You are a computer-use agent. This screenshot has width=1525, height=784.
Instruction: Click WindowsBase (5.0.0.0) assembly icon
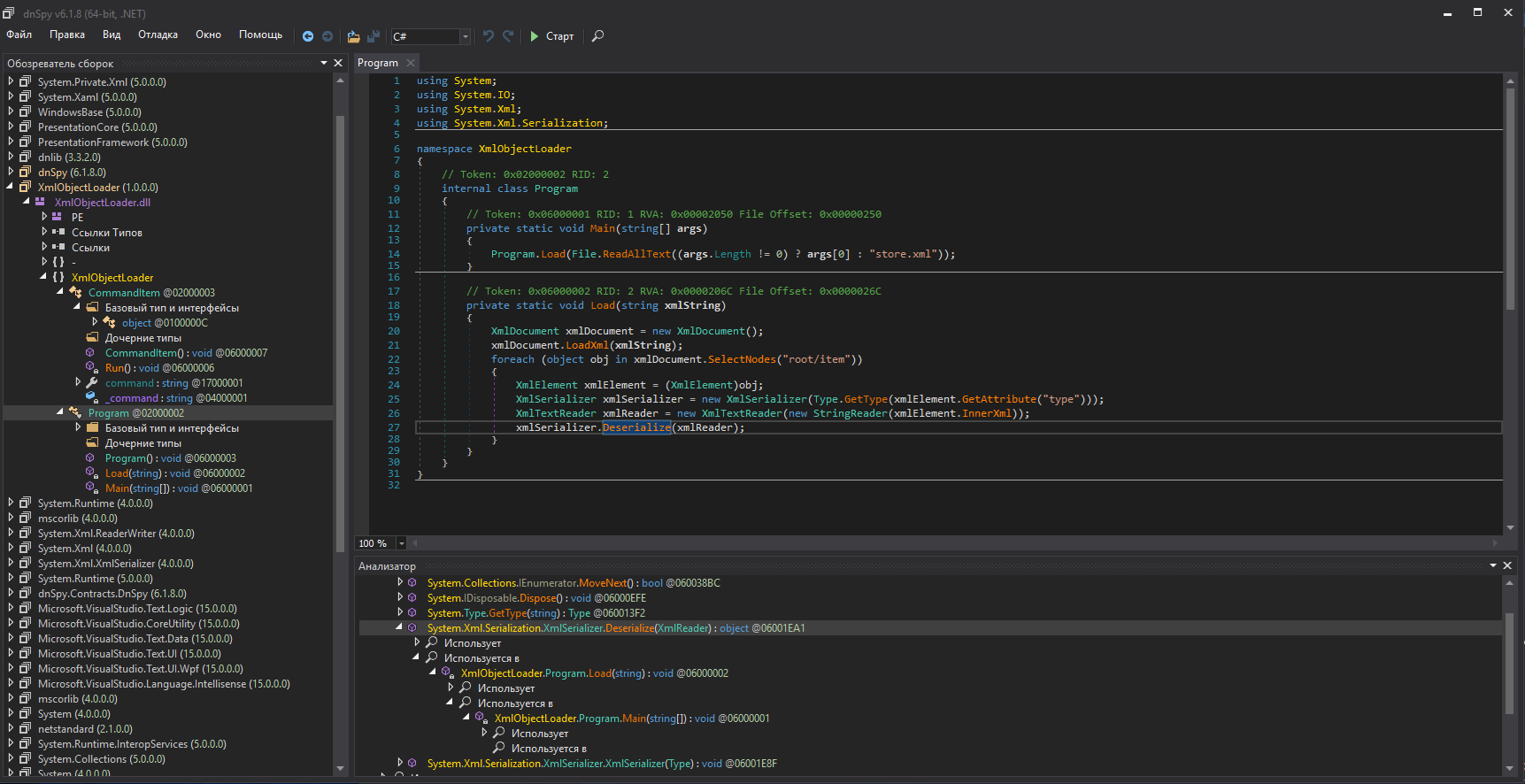(26, 111)
